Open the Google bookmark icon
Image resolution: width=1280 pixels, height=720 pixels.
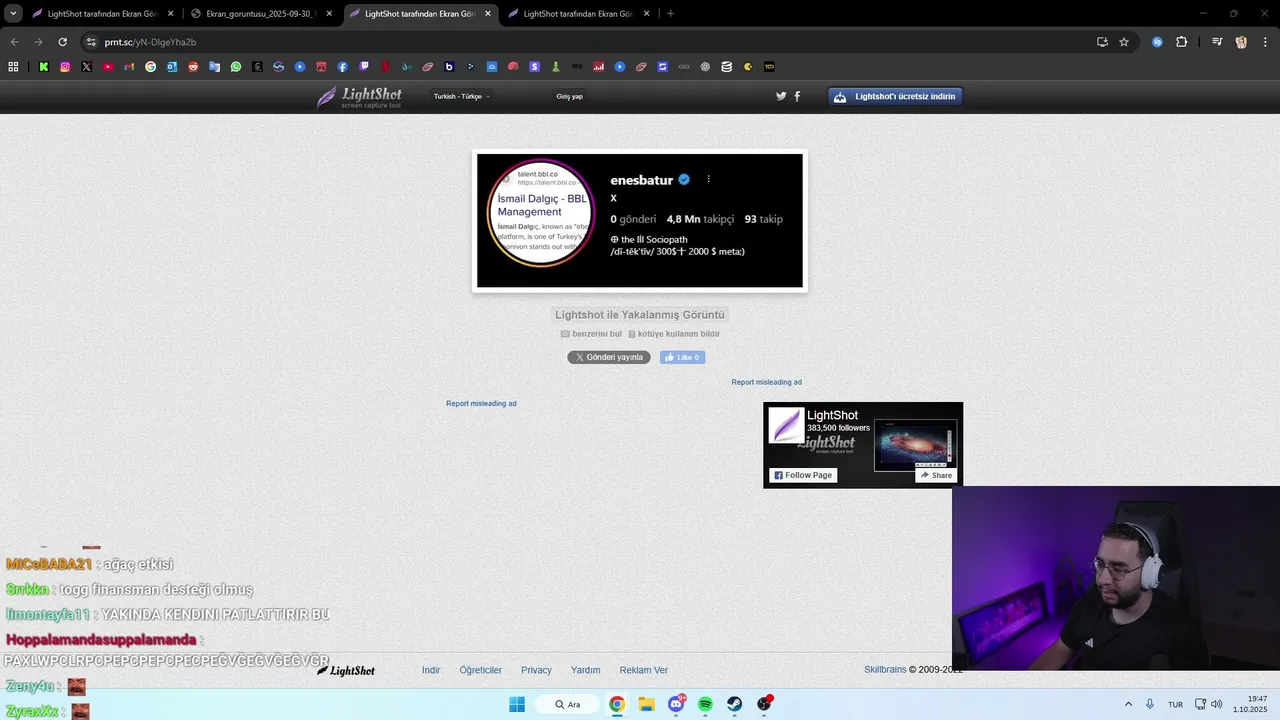[151, 67]
